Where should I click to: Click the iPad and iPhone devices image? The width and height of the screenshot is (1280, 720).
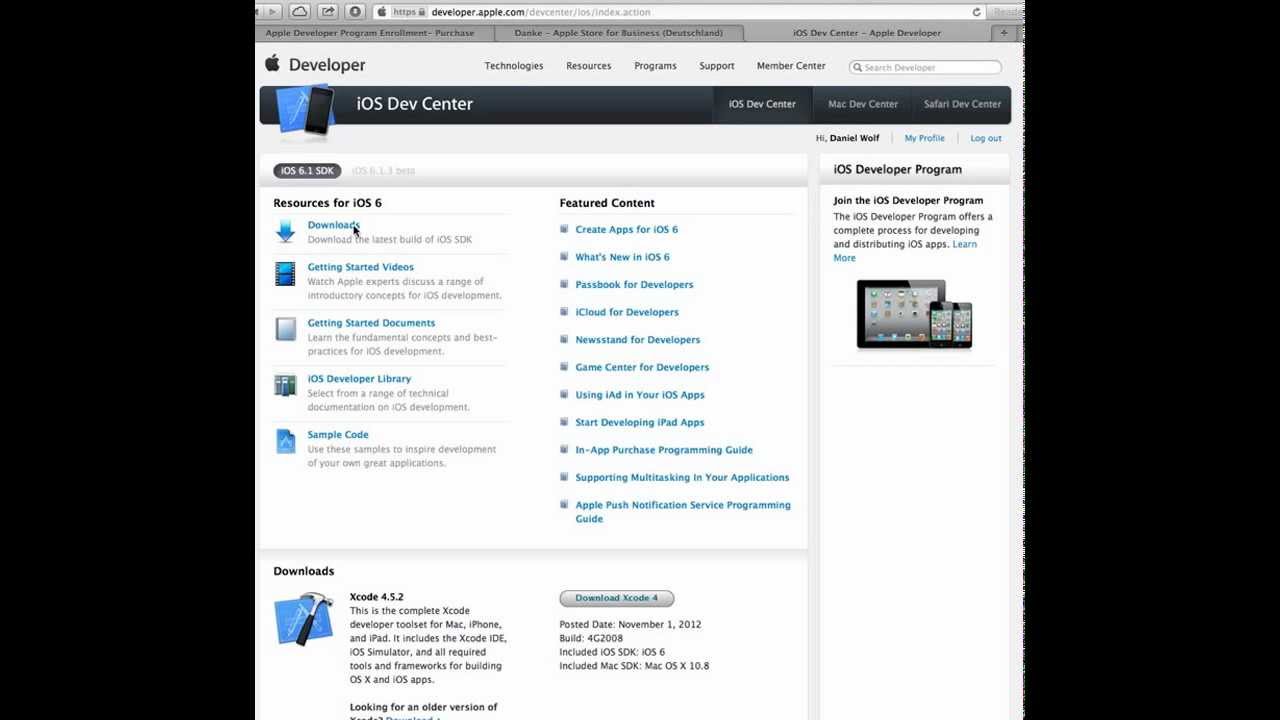coord(914,314)
